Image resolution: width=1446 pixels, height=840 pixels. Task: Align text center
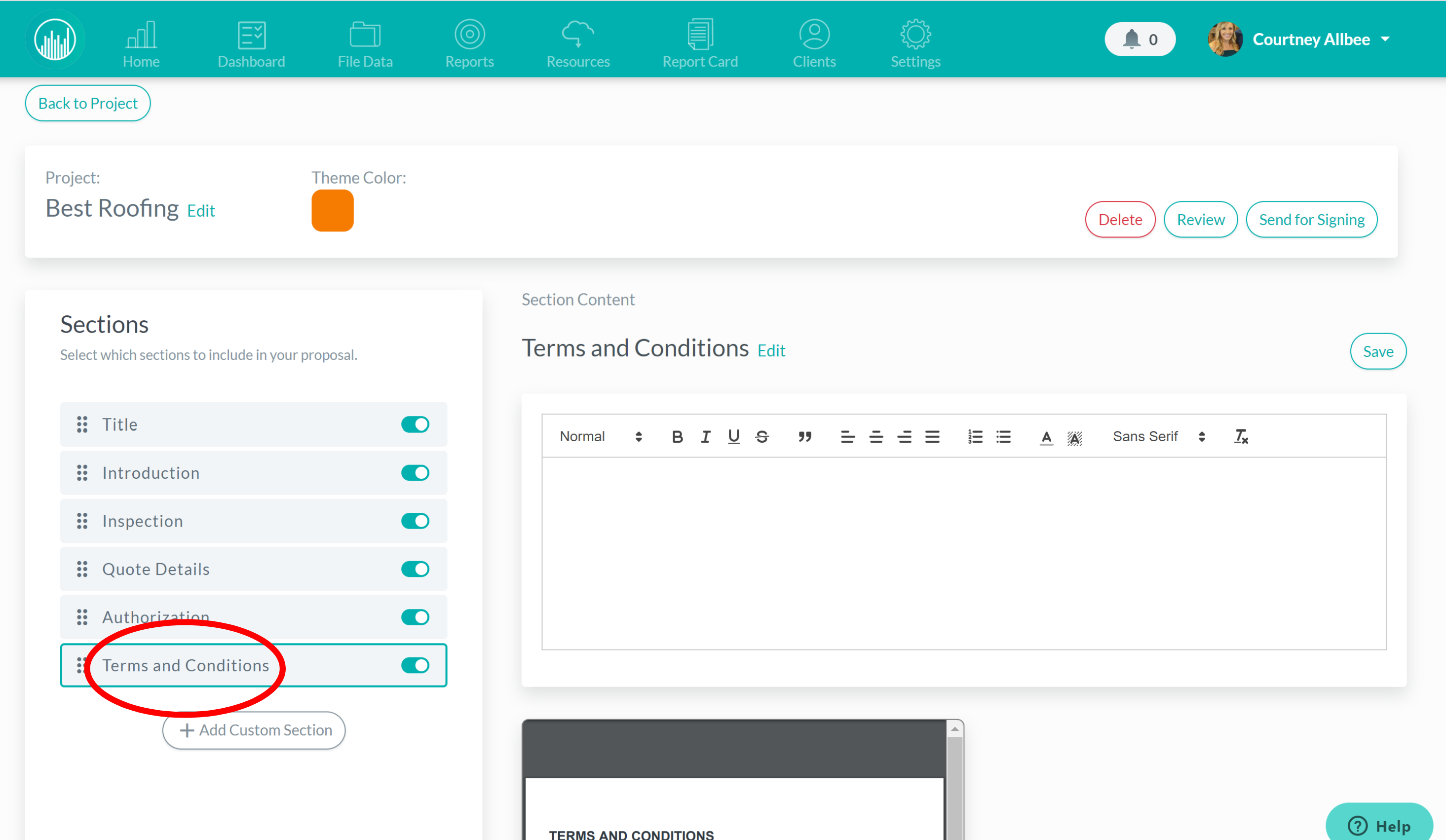point(875,437)
